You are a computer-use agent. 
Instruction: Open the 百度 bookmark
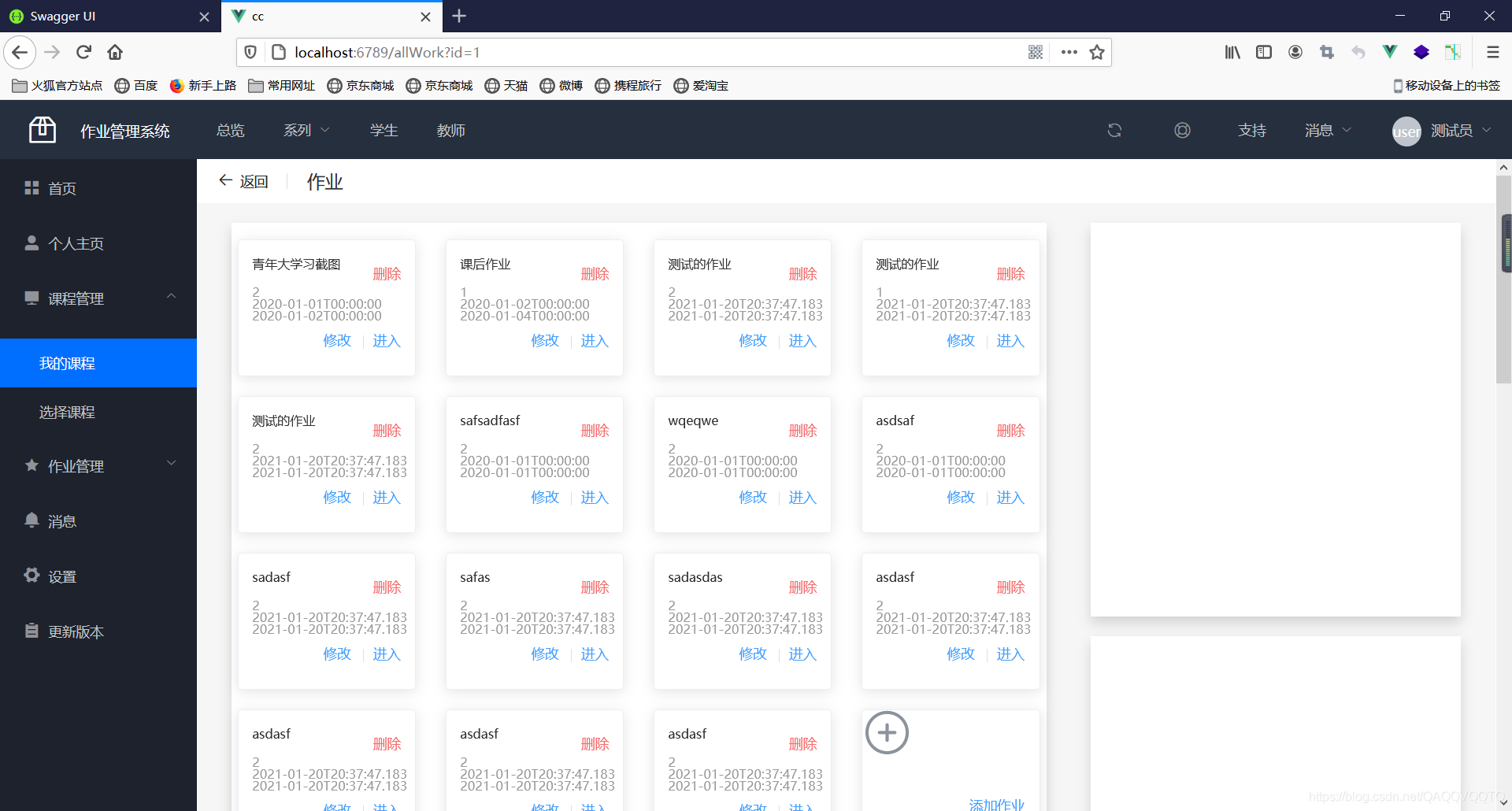pos(136,86)
